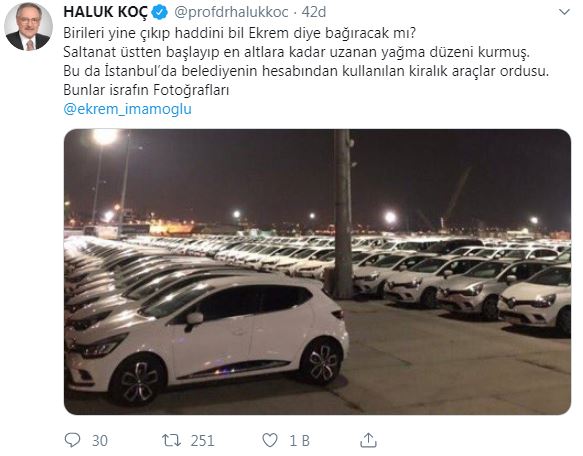Click the line starting "Bu da İstanbul'da"
583x456 pixels.
pos(306,71)
